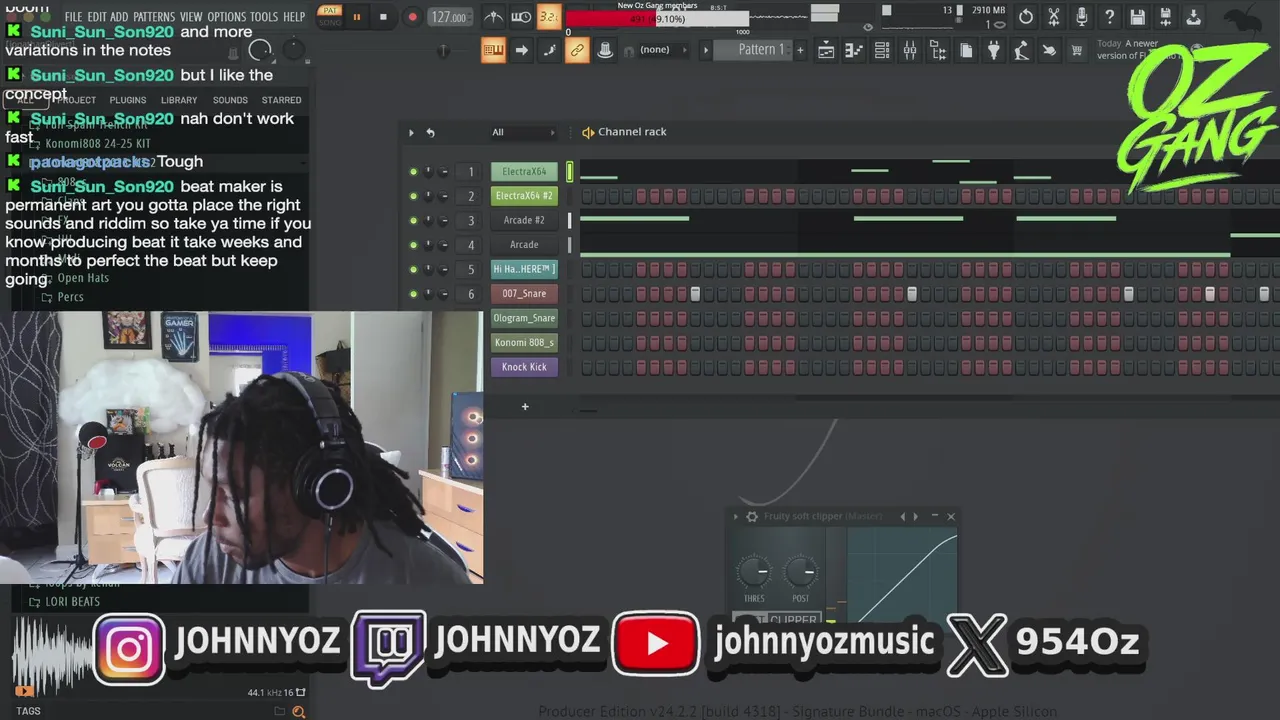Open the All channel filter dropdown
Viewport: 1280px width, 720px height.
click(522, 132)
